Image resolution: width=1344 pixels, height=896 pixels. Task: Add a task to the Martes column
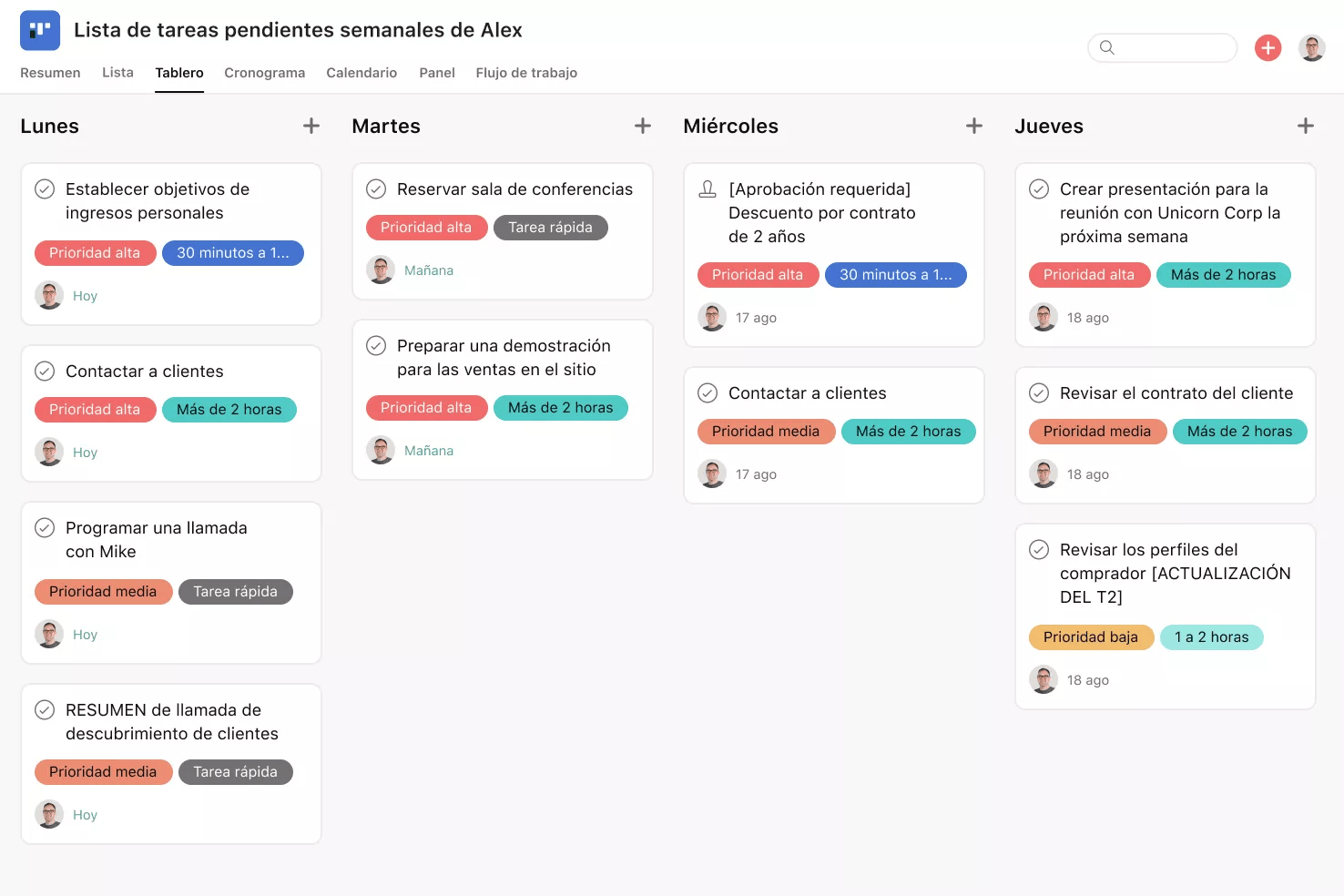coord(643,126)
